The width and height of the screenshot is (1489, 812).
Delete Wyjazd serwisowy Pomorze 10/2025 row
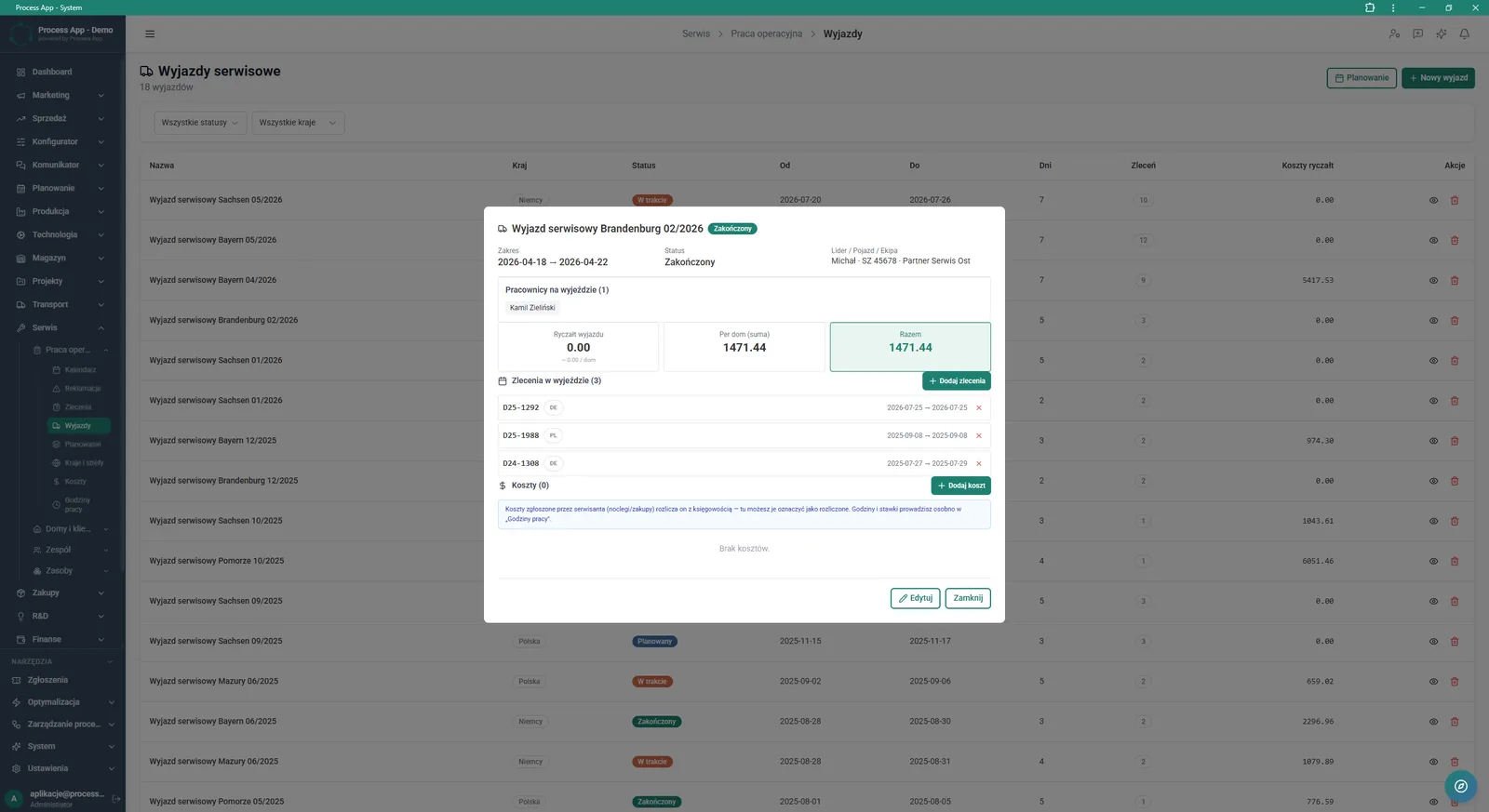point(1455,562)
